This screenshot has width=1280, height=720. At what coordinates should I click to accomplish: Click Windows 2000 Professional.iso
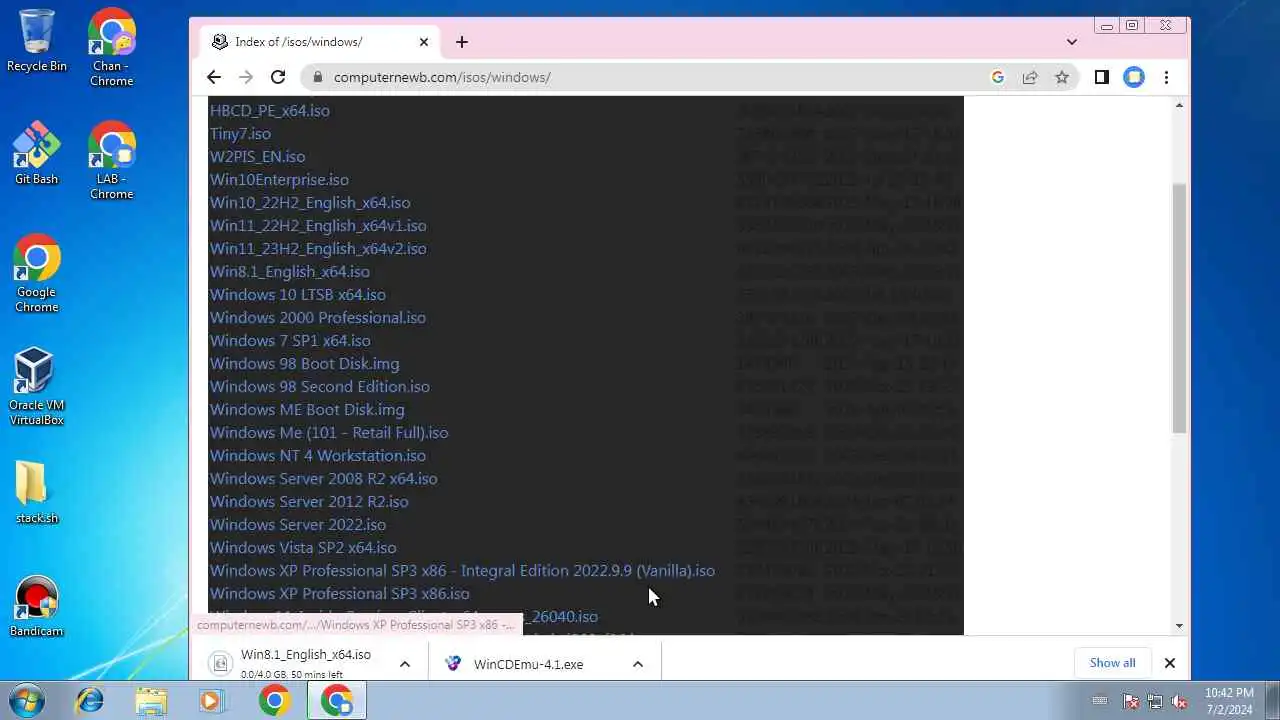(318, 317)
